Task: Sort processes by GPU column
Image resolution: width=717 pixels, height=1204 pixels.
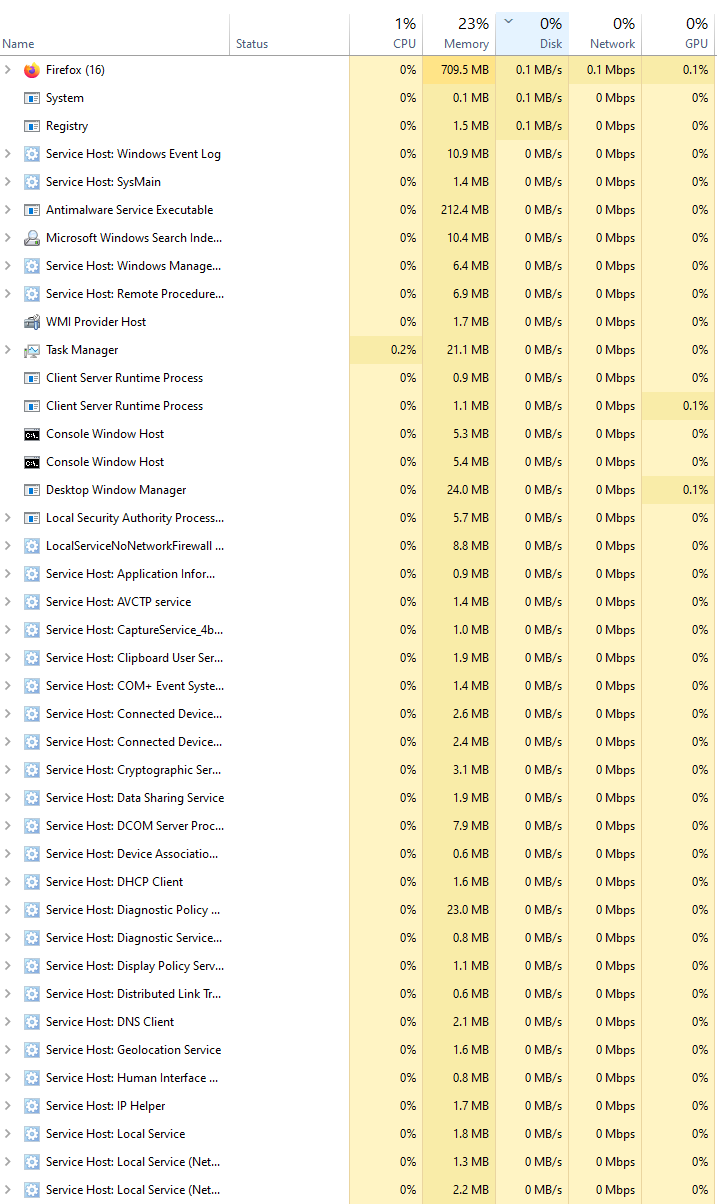Action: click(x=679, y=34)
